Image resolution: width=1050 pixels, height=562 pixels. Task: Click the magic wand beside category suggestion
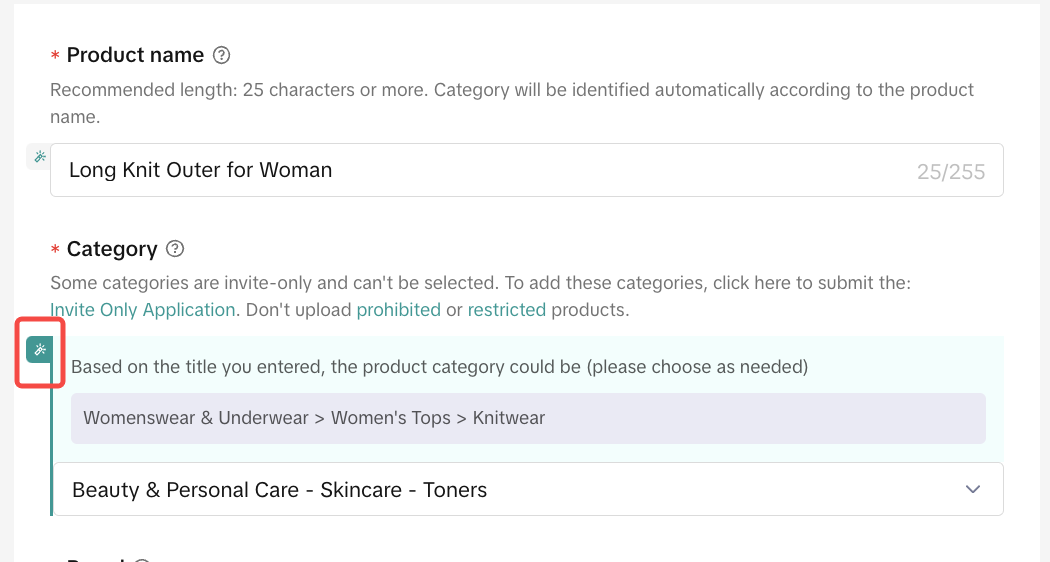click(39, 349)
